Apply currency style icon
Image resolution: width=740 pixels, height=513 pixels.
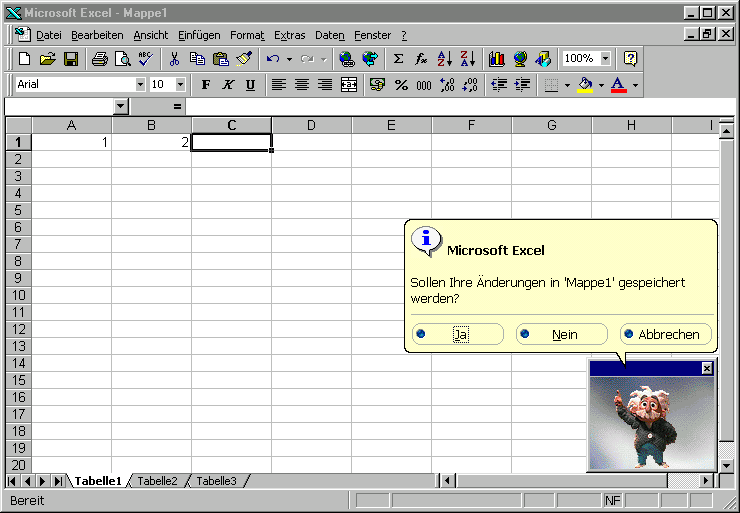(x=377, y=85)
